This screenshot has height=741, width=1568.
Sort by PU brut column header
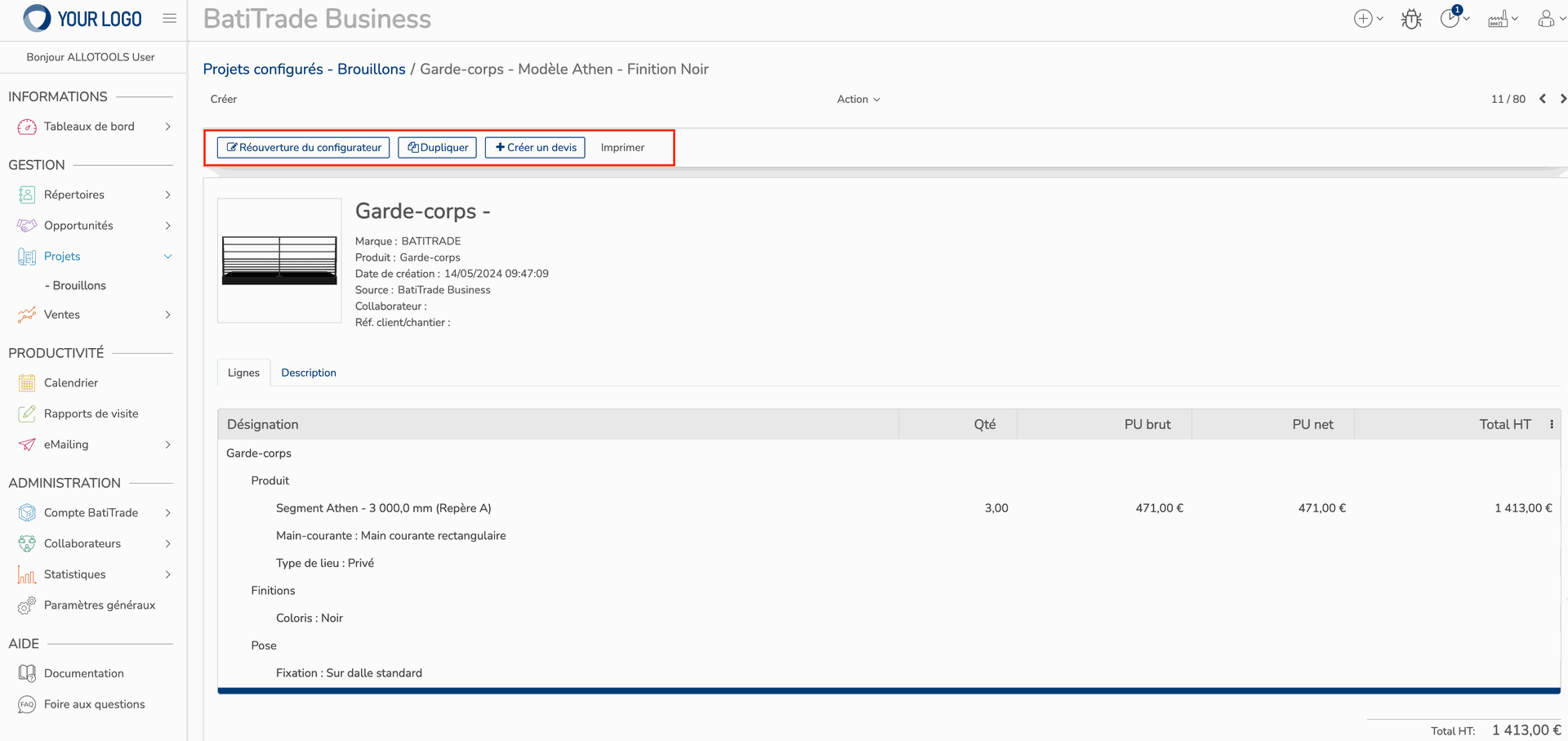coord(1104,424)
